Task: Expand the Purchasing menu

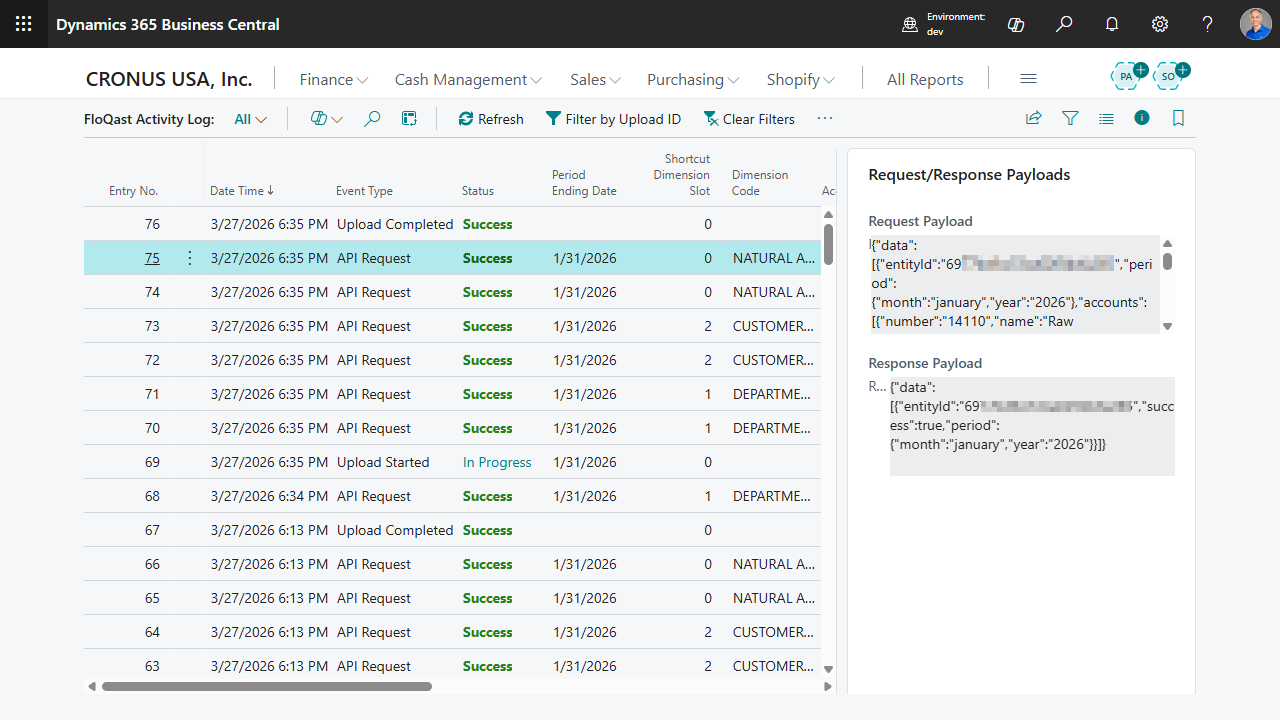Action: [693, 79]
